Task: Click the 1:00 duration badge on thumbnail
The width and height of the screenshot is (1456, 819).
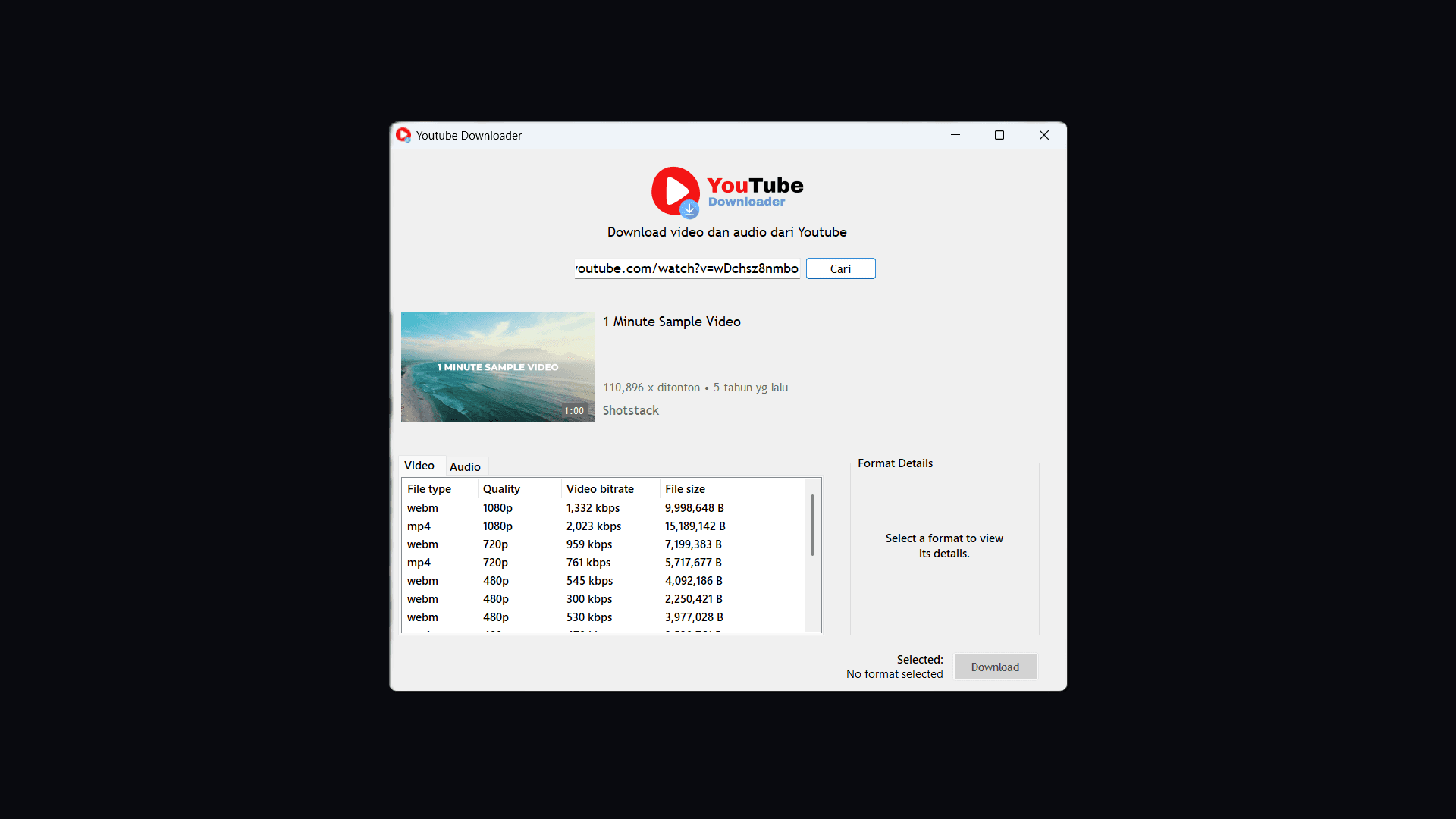Action: [574, 411]
